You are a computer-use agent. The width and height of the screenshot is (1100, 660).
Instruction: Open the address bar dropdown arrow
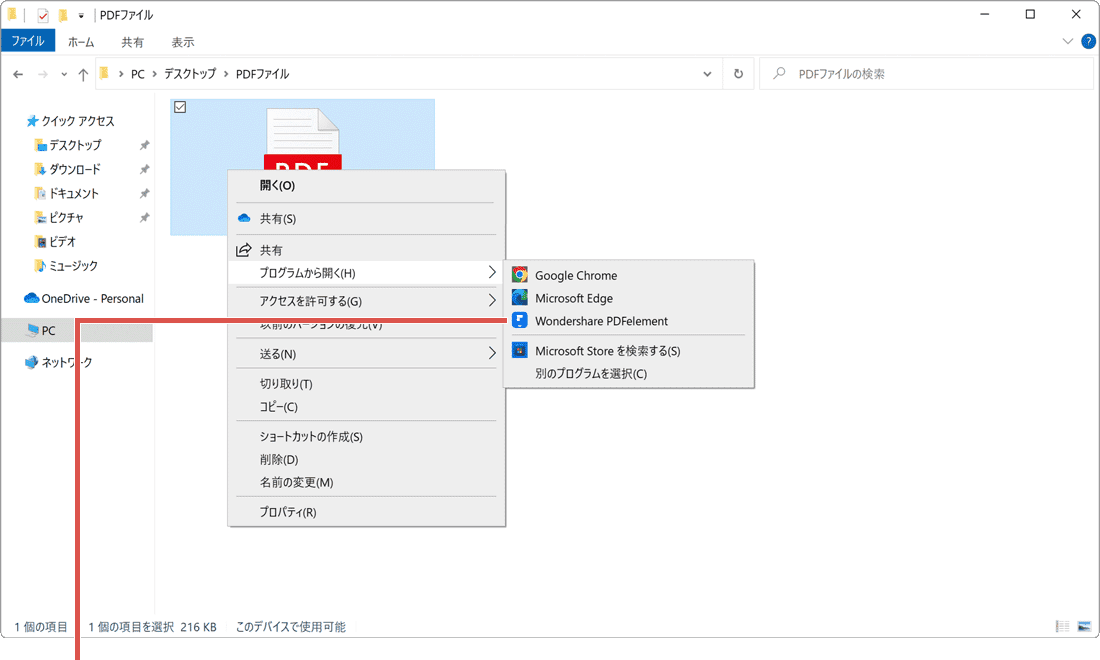[707, 73]
